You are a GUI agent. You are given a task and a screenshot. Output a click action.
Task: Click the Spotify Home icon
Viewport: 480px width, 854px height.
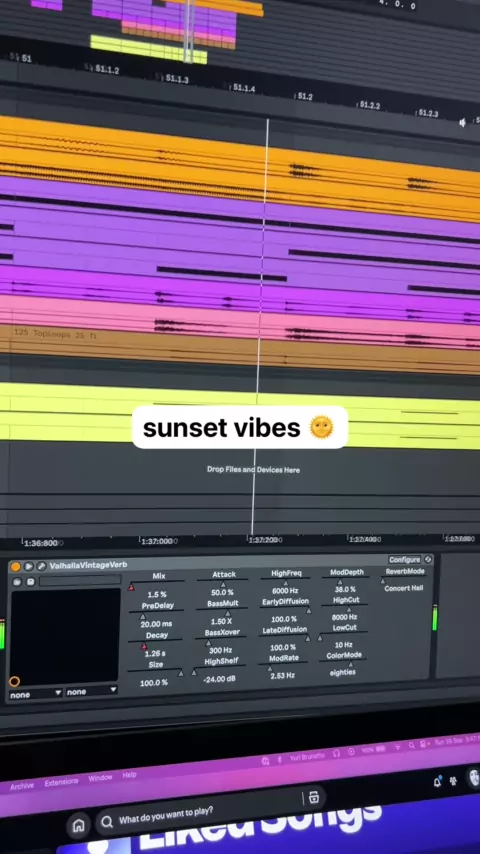pos(78,826)
